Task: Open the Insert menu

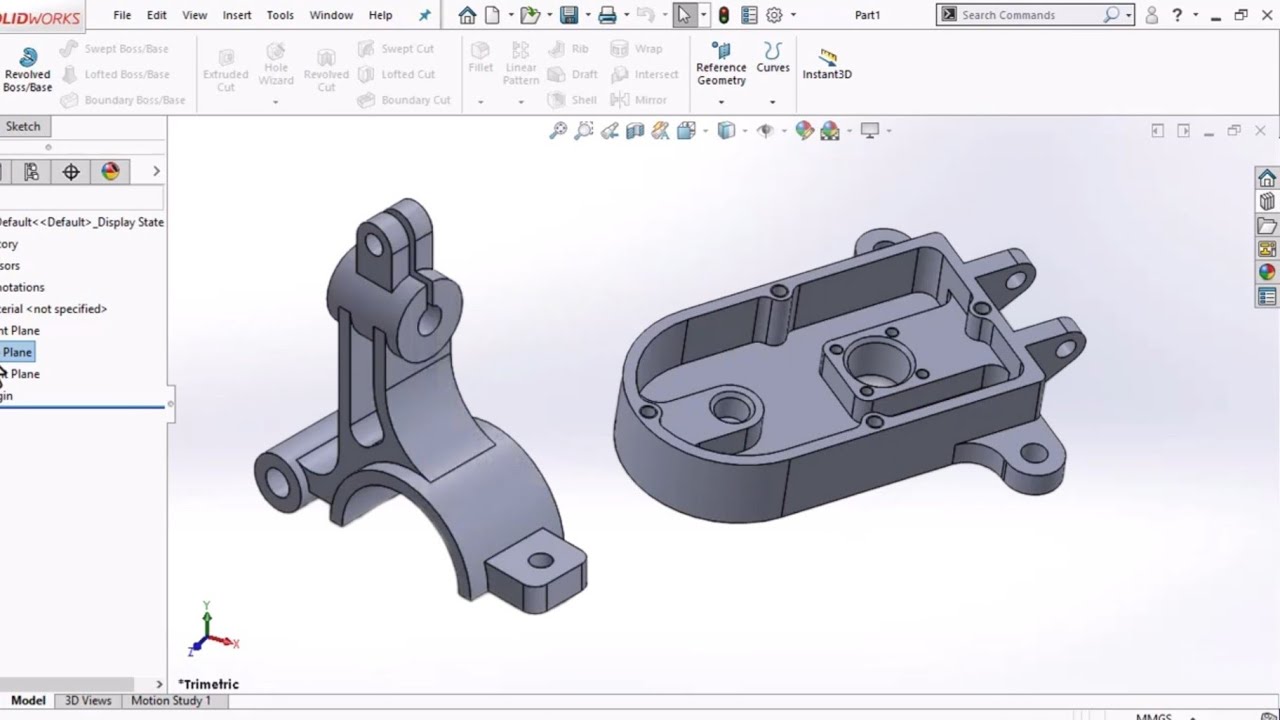Action: click(x=237, y=15)
